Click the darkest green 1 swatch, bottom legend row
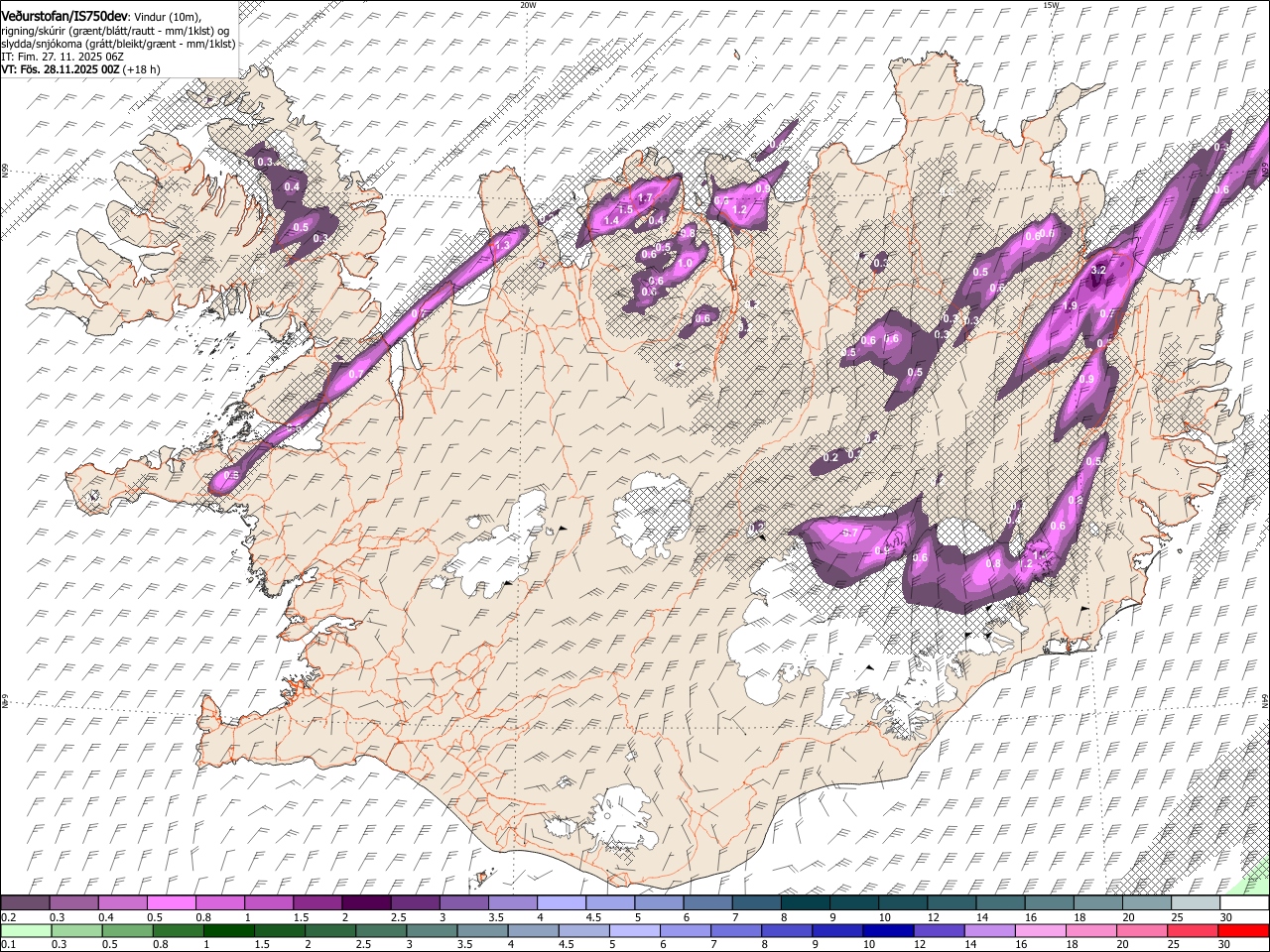Image resolution: width=1270 pixels, height=952 pixels. point(228,930)
